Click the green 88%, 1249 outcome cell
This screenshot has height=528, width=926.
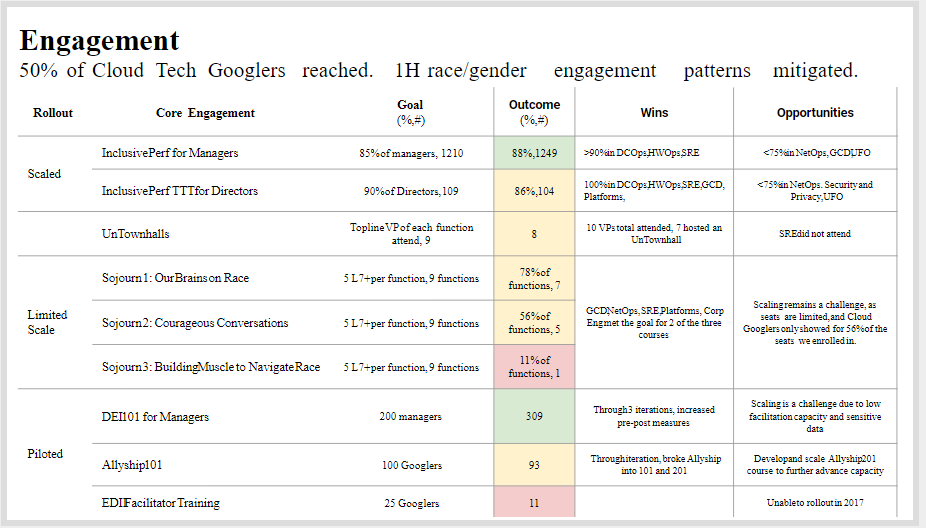534,153
